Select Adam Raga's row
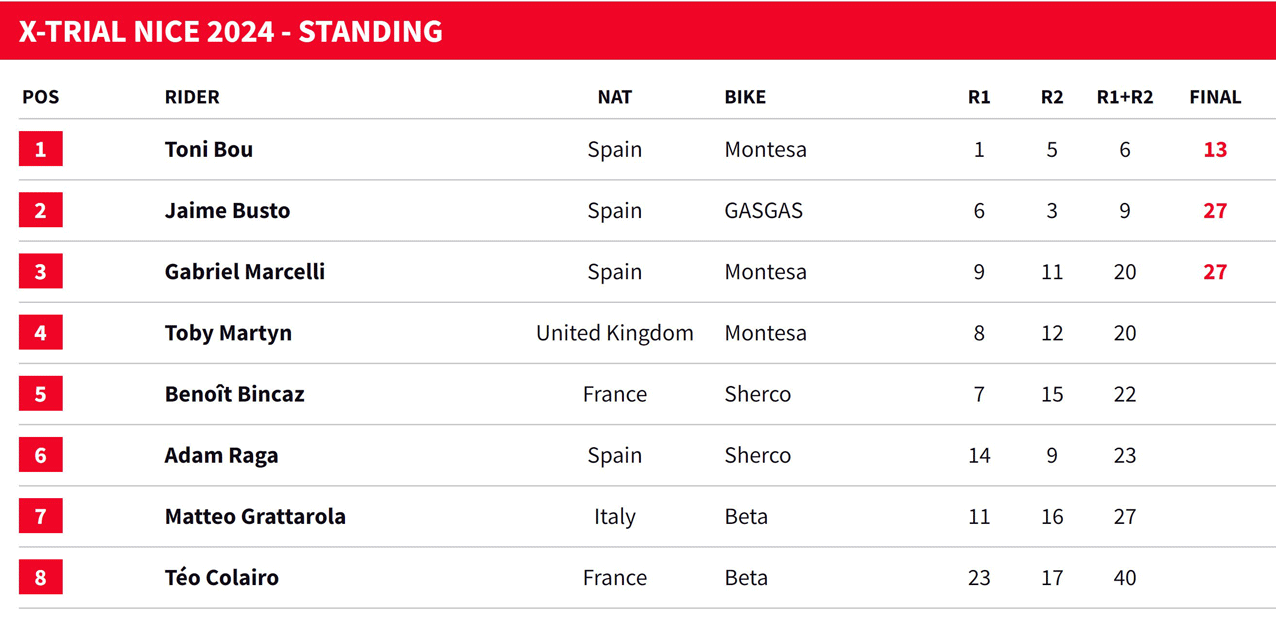The image size is (1276, 621). (x=638, y=455)
